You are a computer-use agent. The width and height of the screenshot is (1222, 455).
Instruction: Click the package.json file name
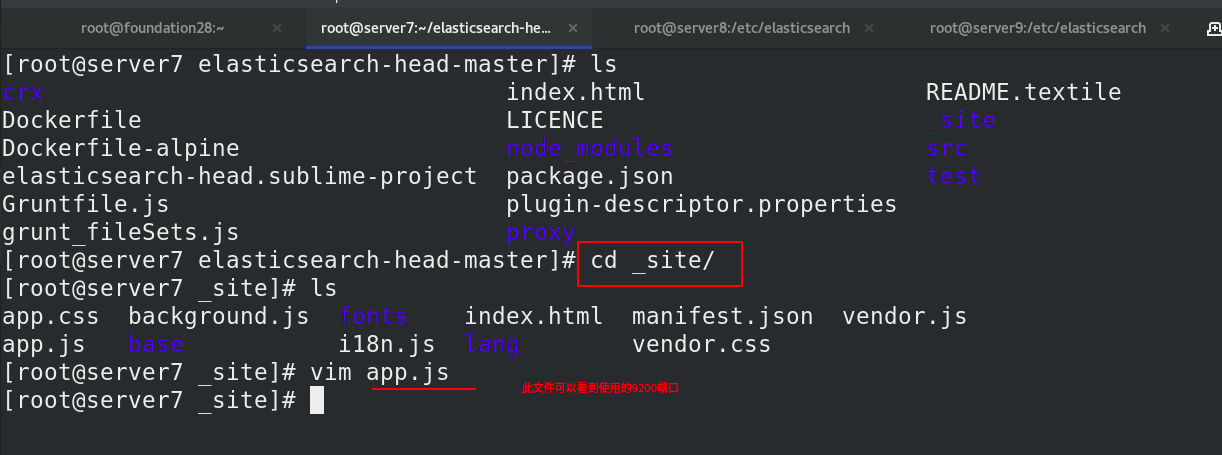click(x=590, y=177)
